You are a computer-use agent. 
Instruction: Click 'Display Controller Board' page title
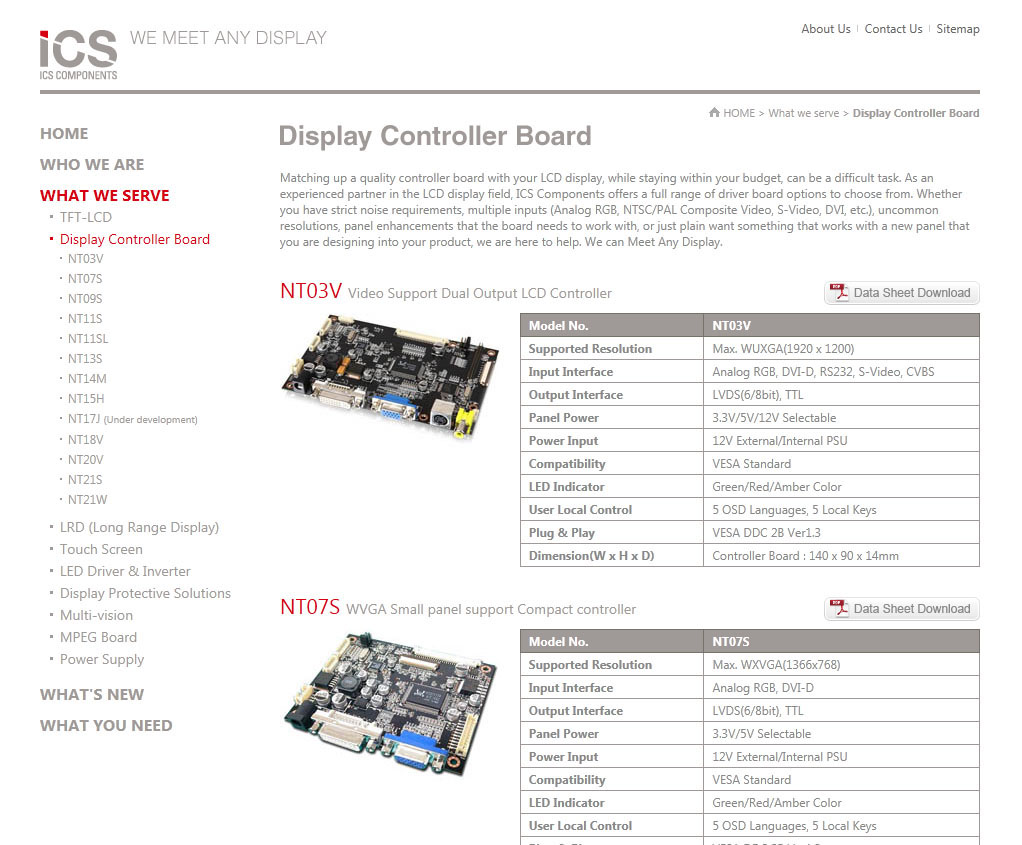click(x=435, y=136)
